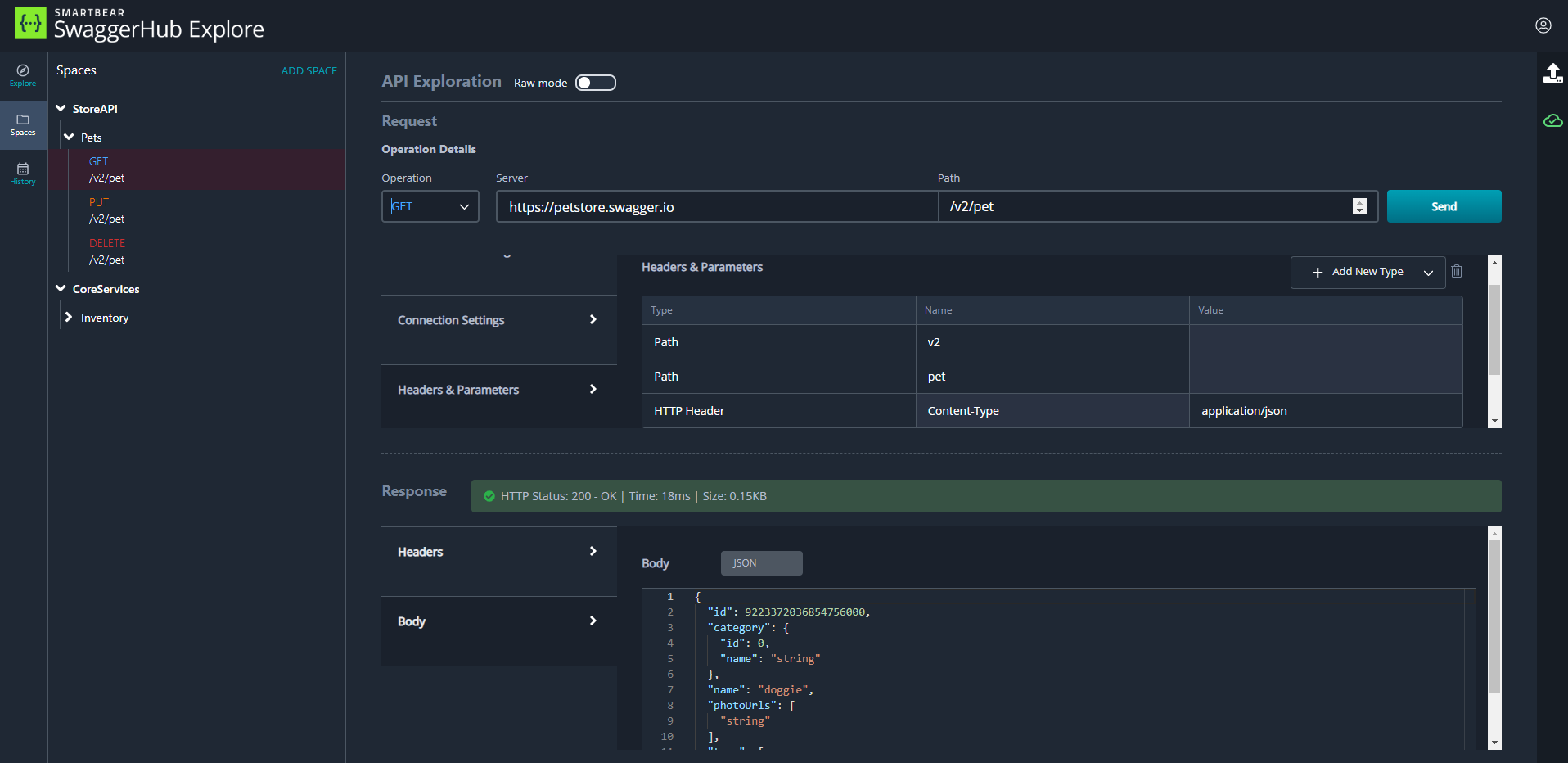The image size is (1568, 763).
Task: Open the History sidebar section
Action: (x=23, y=174)
